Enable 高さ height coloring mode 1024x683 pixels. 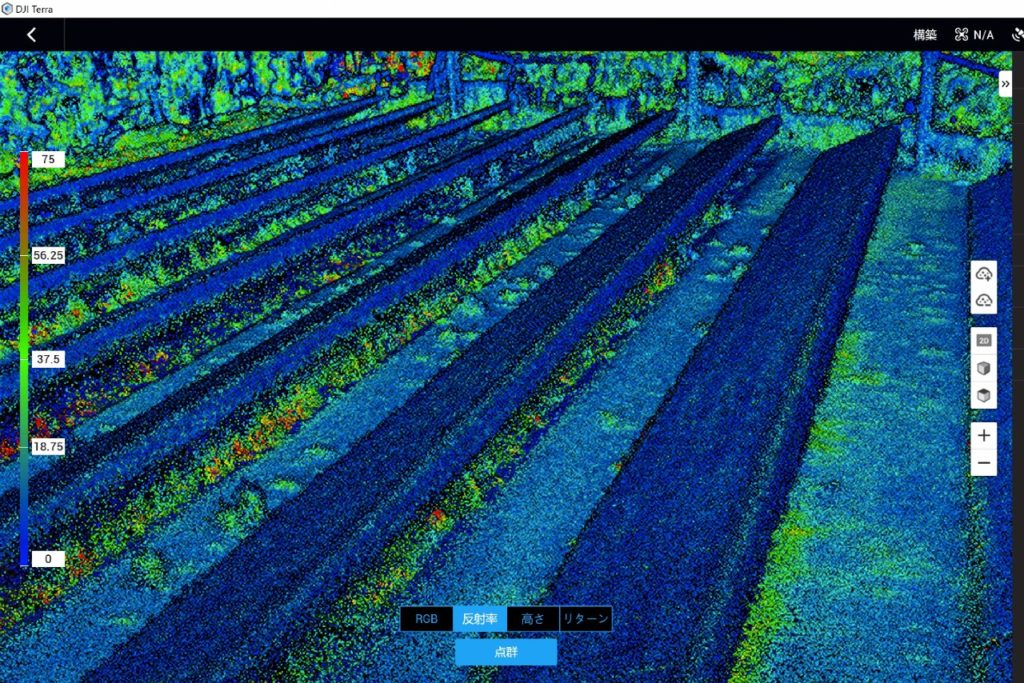click(532, 618)
